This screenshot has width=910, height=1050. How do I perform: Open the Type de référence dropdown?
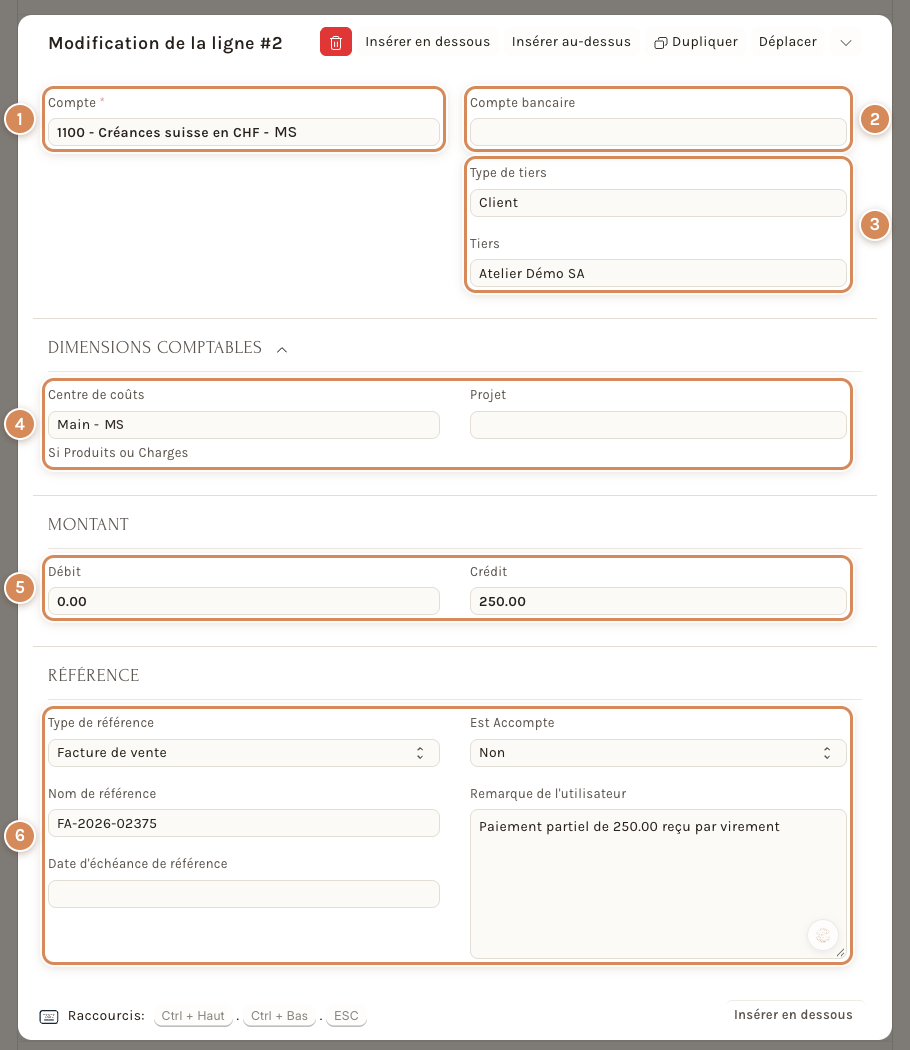coord(244,753)
